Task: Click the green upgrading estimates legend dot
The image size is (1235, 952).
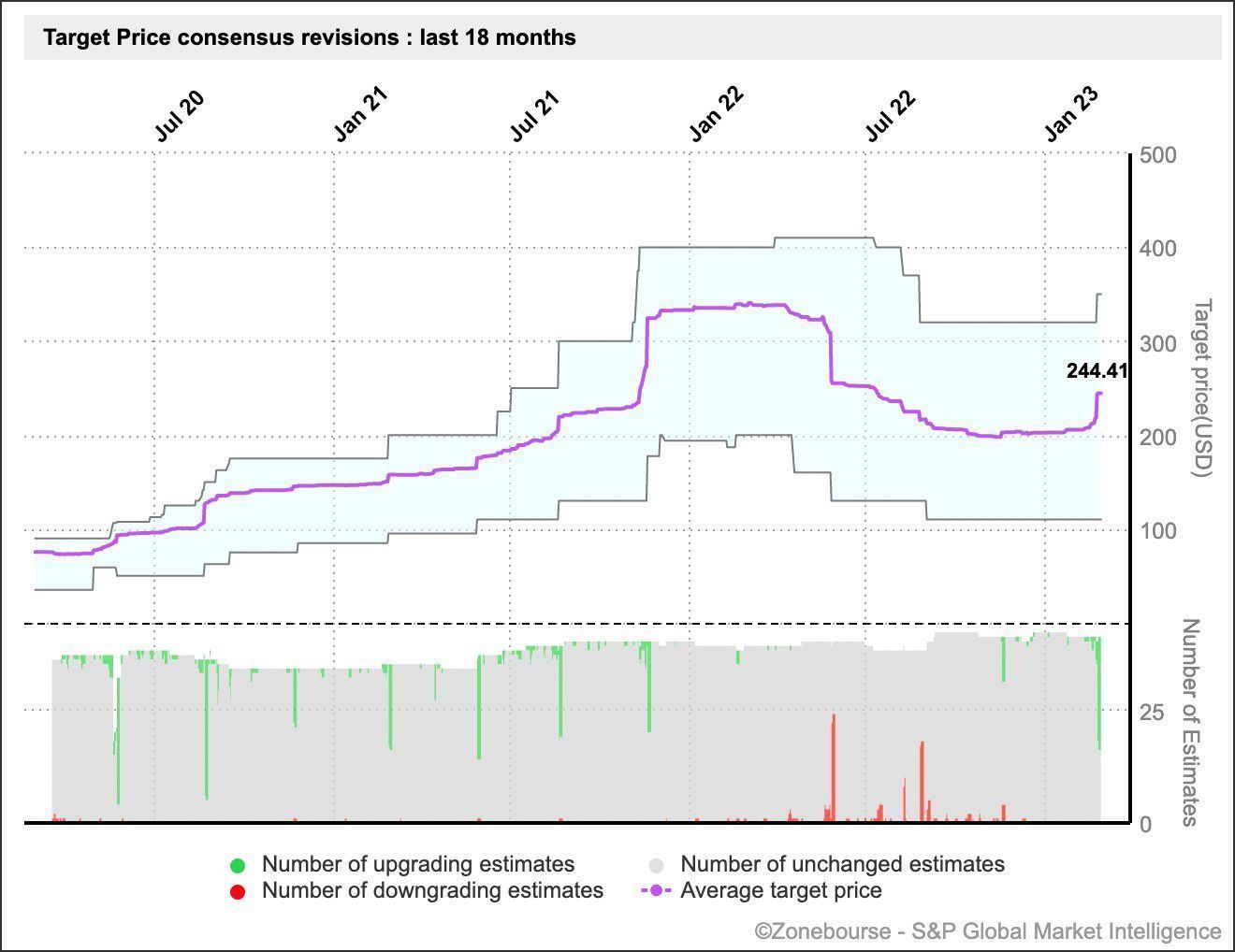Action: pos(238,865)
